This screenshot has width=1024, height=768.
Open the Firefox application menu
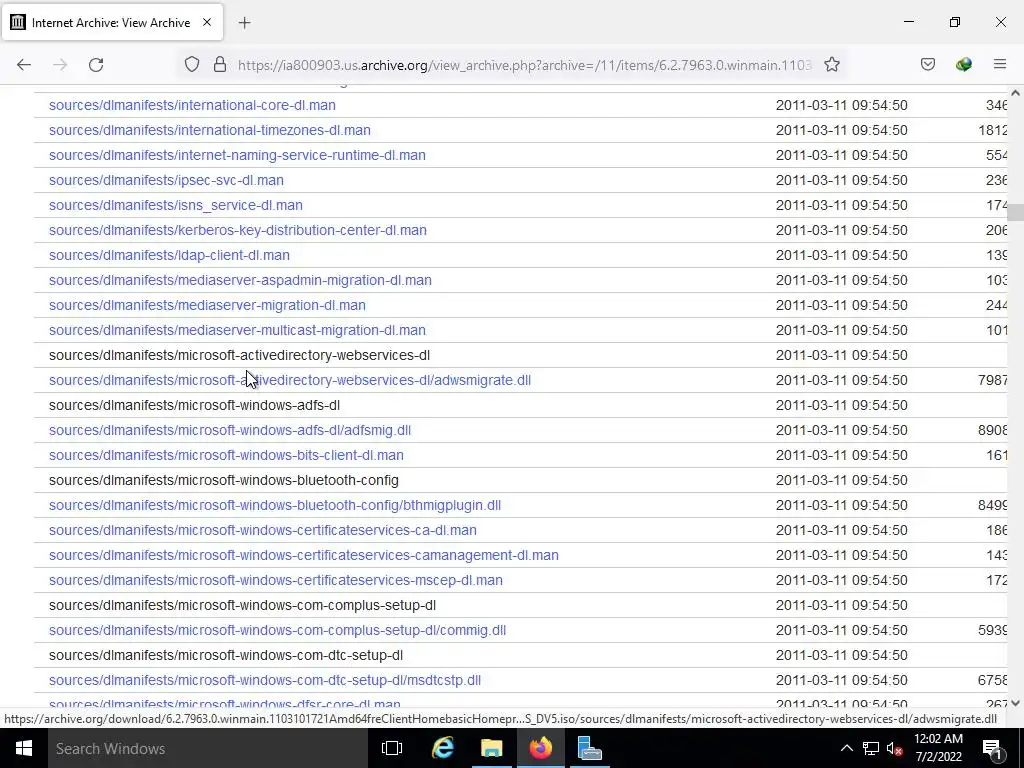pos(1000,65)
